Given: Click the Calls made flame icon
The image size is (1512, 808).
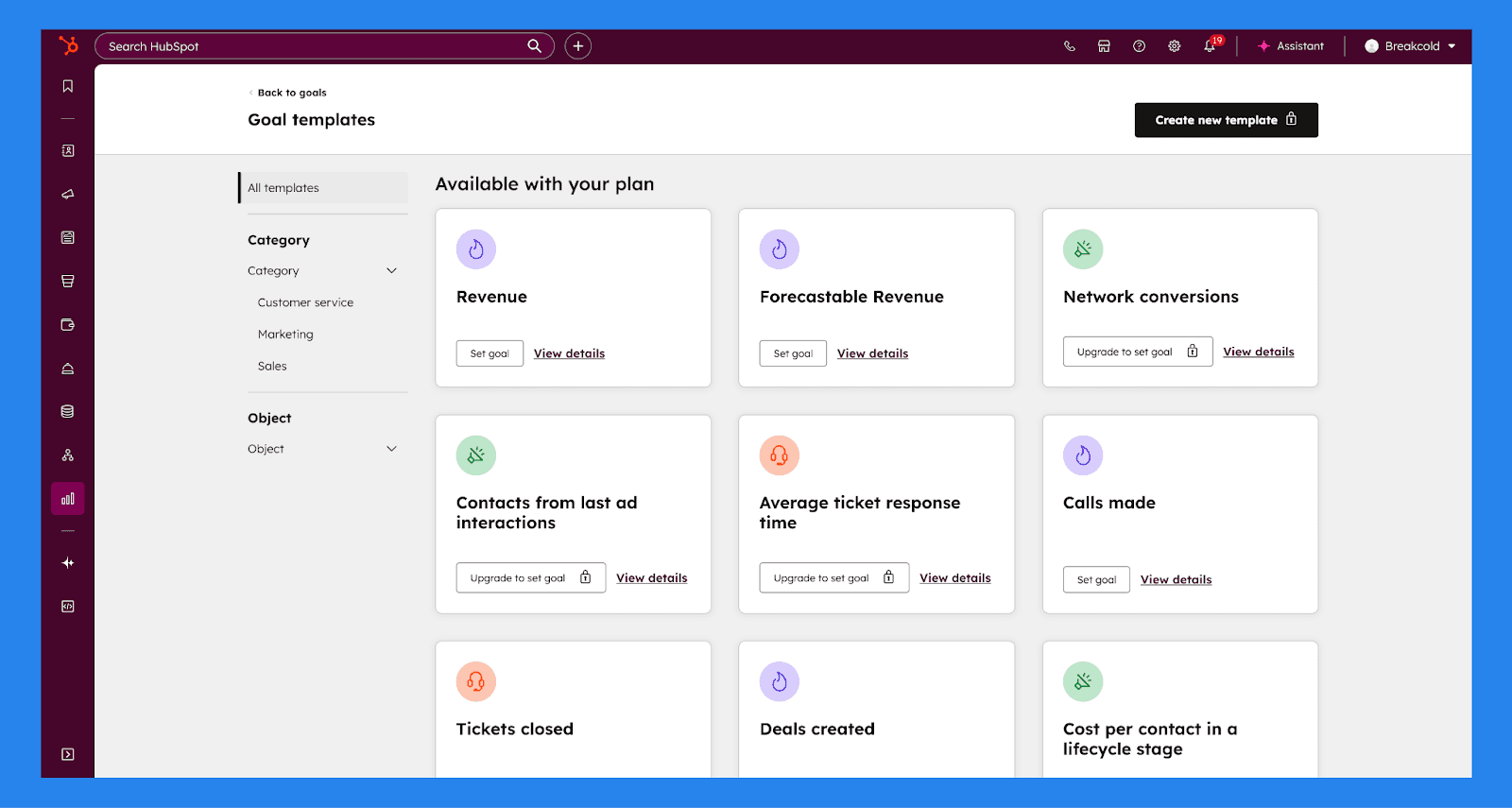Looking at the screenshot, I should click(x=1083, y=456).
